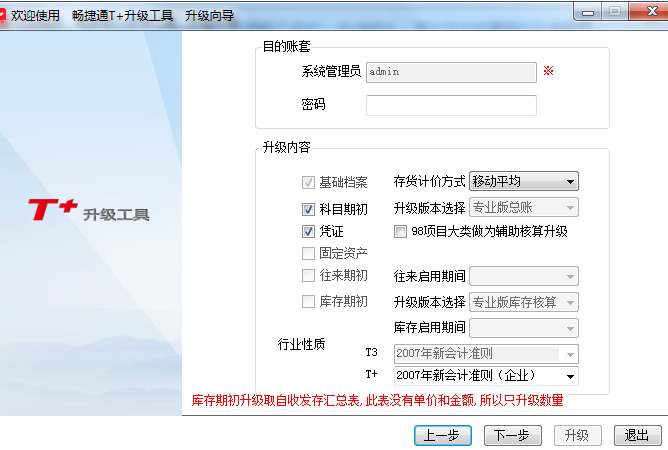Click the red 库存期初升级 warning note

tap(377, 400)
